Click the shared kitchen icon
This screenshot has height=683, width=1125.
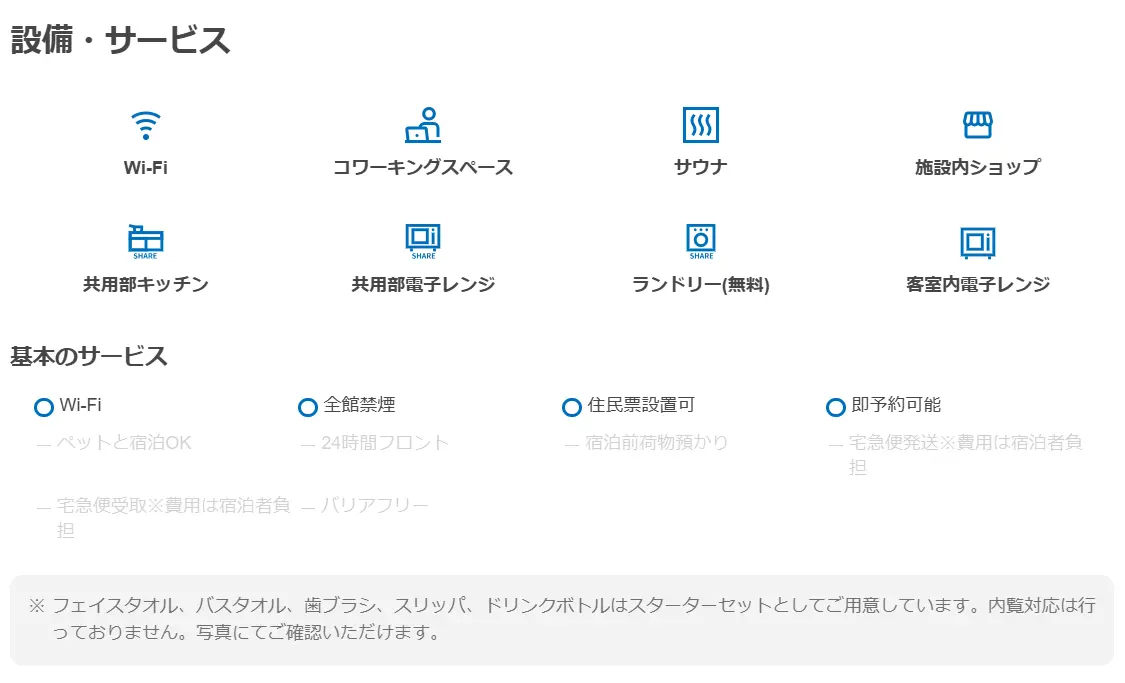(x=146, y=241)
